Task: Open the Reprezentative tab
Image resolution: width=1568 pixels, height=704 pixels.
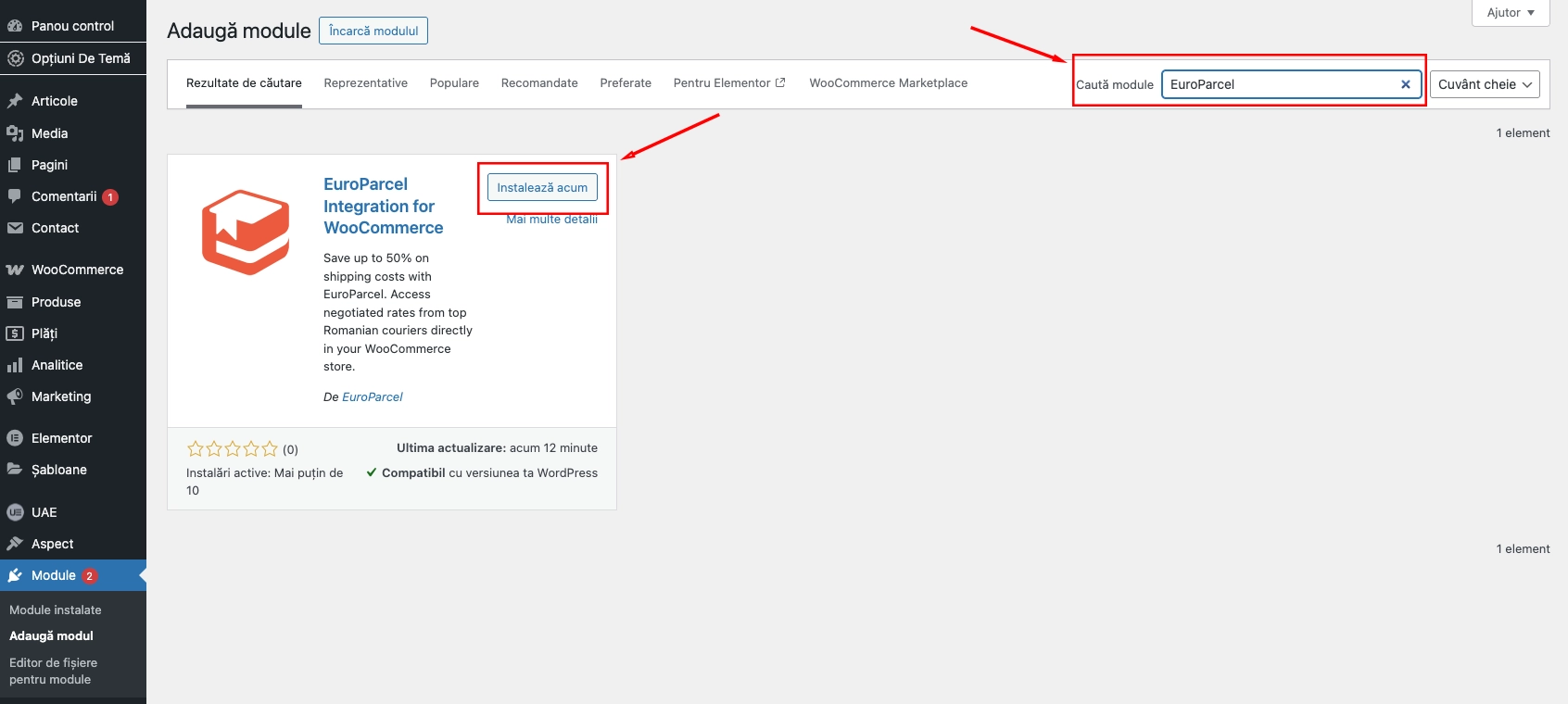Action: pos(366,82)
